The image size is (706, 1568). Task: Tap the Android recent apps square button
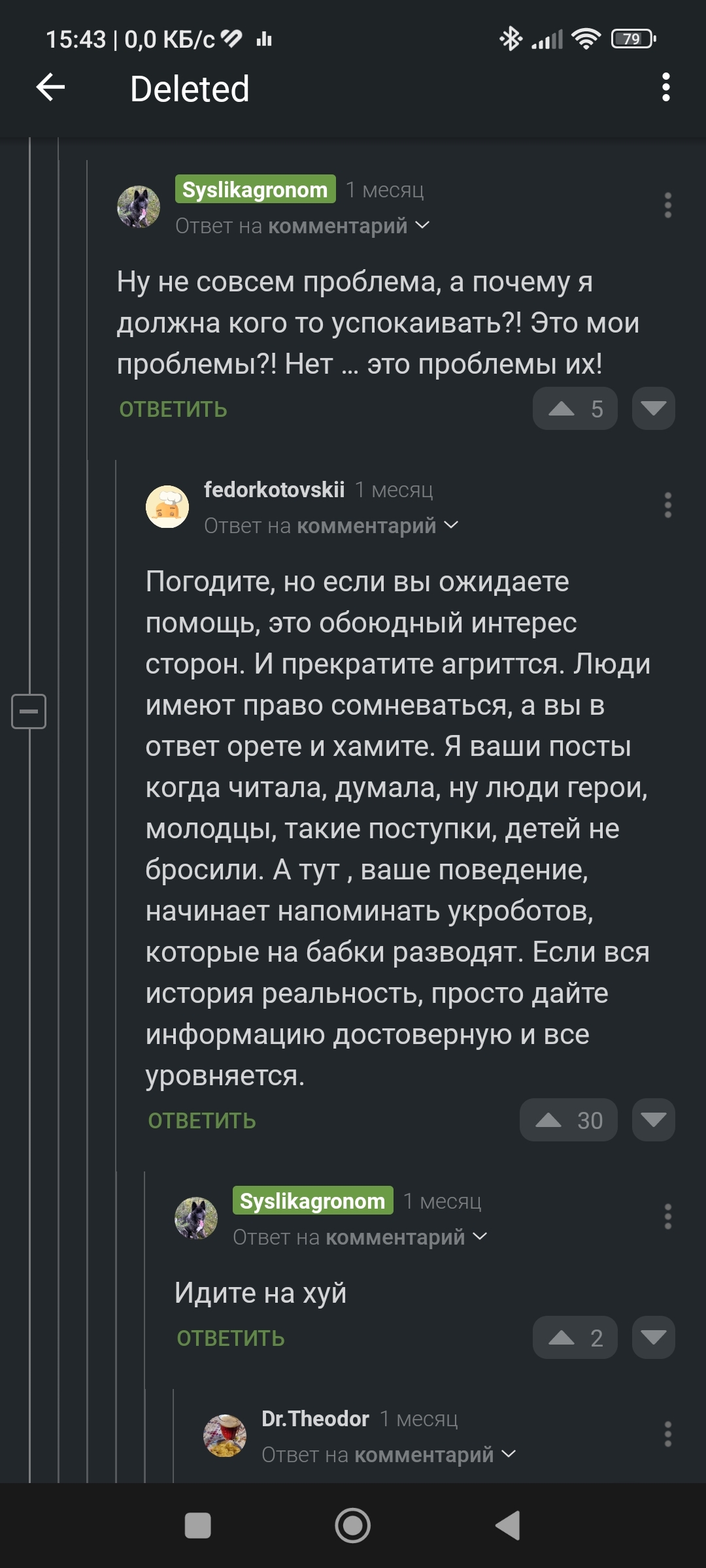pos(198,1526)
